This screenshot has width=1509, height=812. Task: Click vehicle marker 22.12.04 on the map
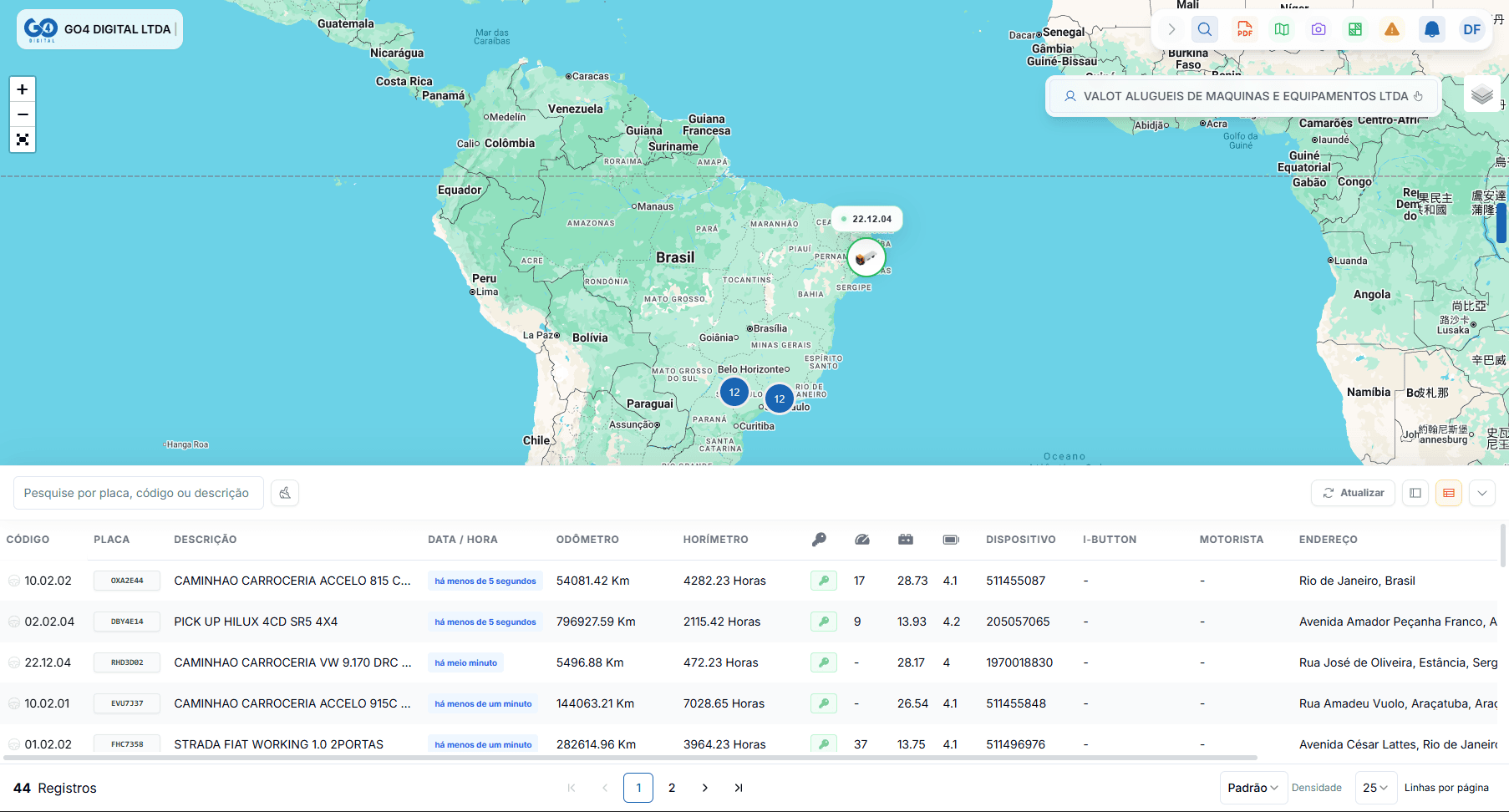pyautogui.click(x=866, y=257)
